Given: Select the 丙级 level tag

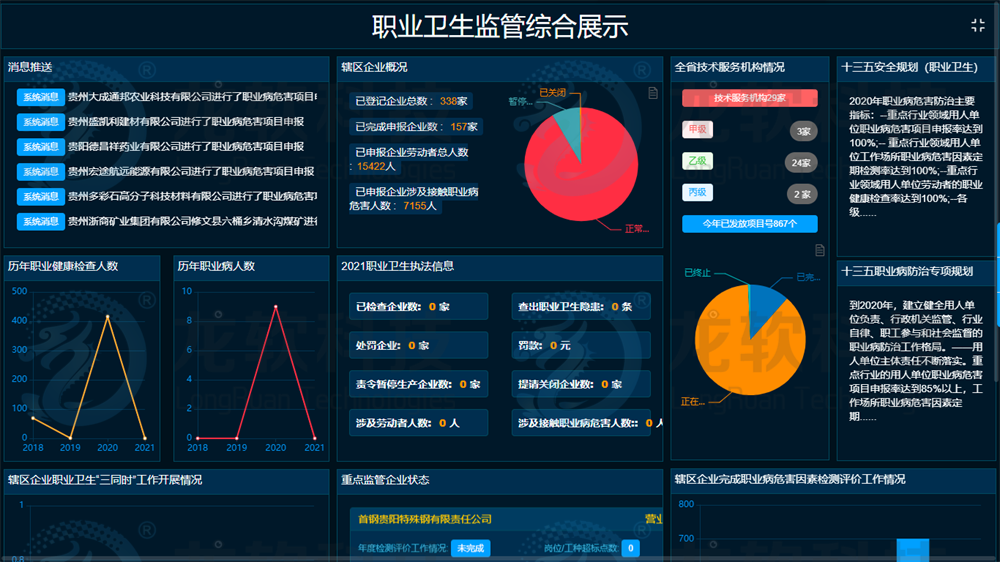Looking at the screenshot, I should 697,193.
